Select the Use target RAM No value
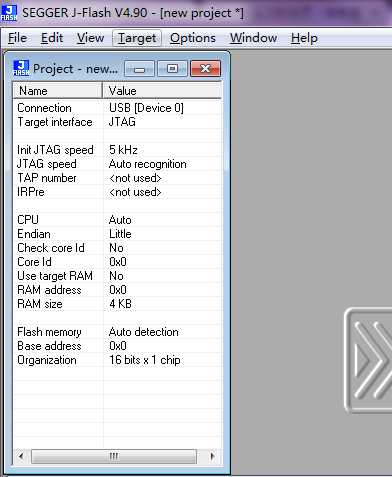 coord(116,276)
